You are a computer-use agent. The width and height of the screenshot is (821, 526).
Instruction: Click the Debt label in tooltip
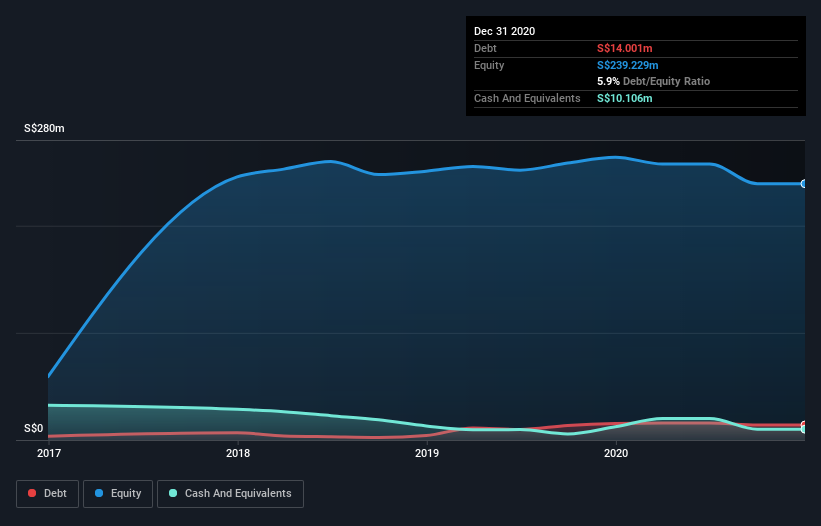pos(485,48)
